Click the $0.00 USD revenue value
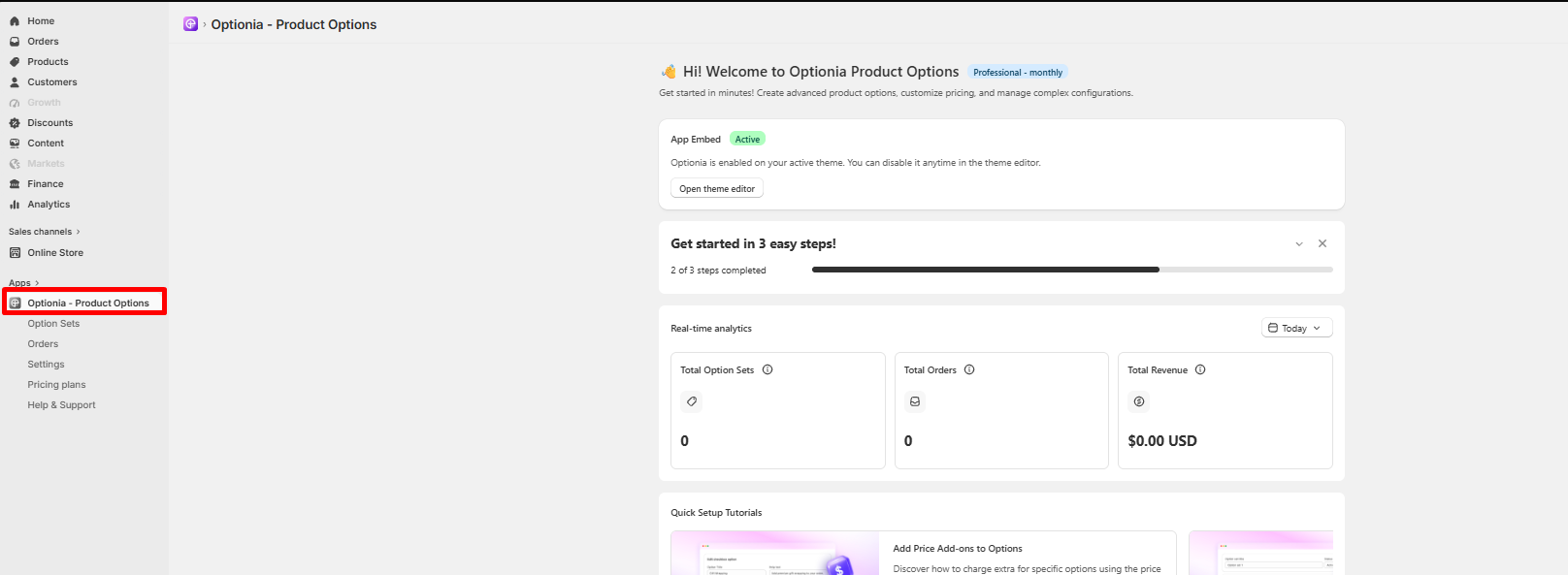1568x575 pixels. pyautogui.click(x=1162, y=441)
